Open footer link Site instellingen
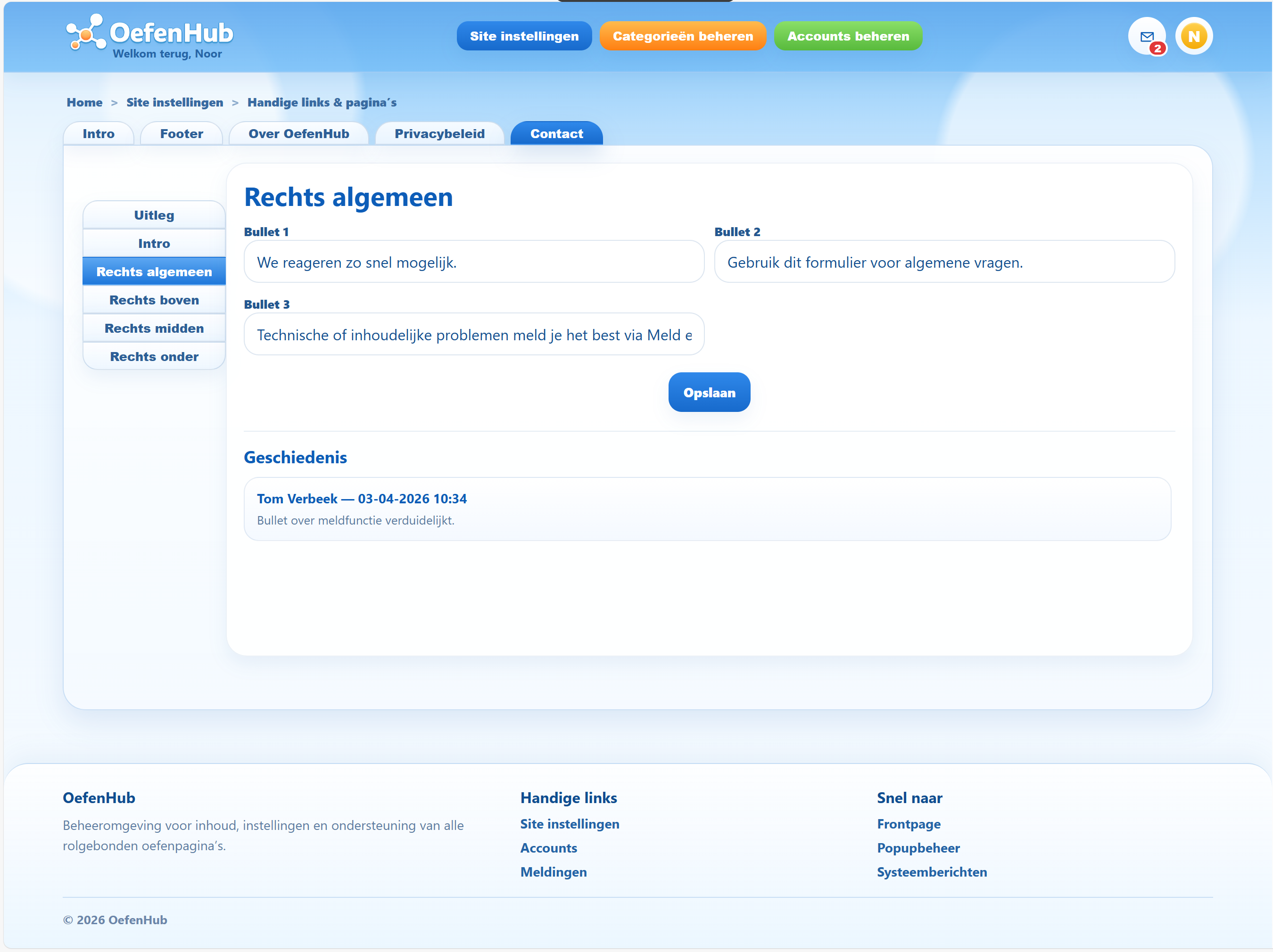Viewport: 1273px width, 952px height. coord(570,824)
